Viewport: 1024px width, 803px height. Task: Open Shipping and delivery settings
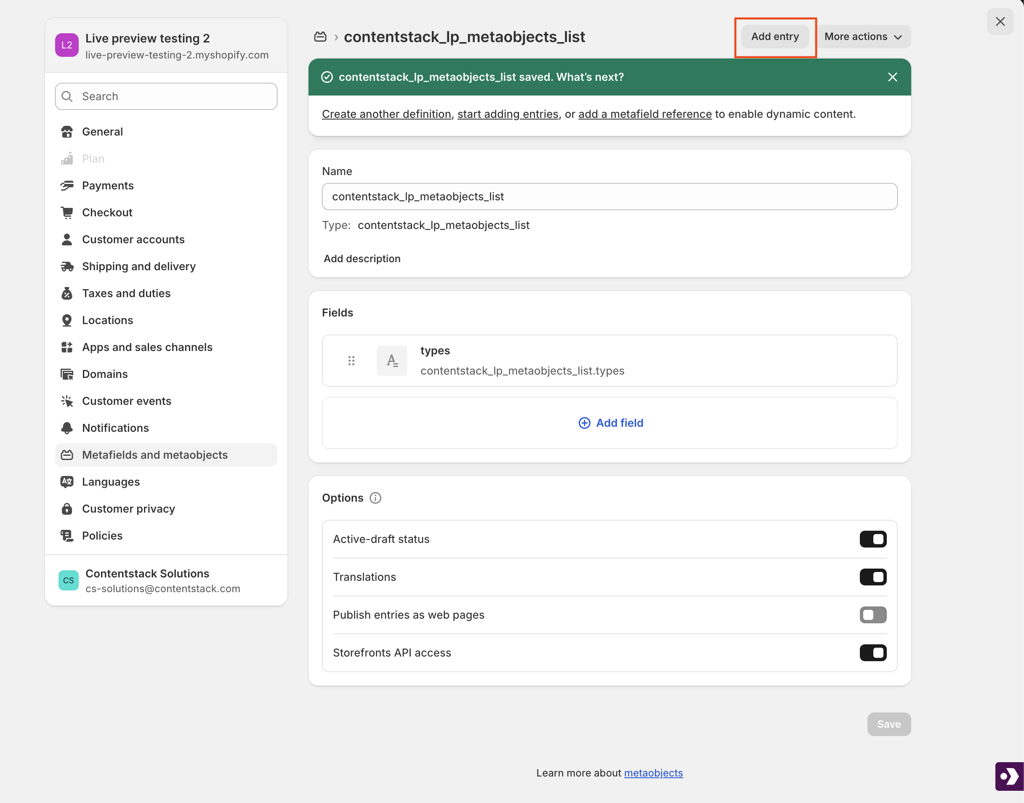point(139,267)
